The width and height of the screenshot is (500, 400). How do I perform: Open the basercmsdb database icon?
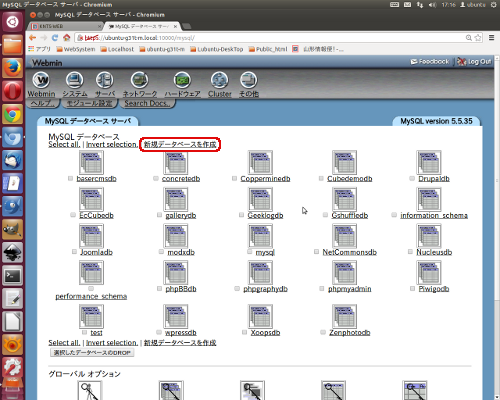91,162
